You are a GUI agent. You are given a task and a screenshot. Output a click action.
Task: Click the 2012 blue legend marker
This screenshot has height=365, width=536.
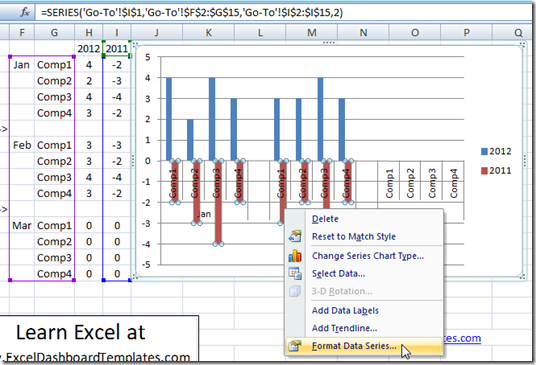pyautogui.click(x=484, y=151)
